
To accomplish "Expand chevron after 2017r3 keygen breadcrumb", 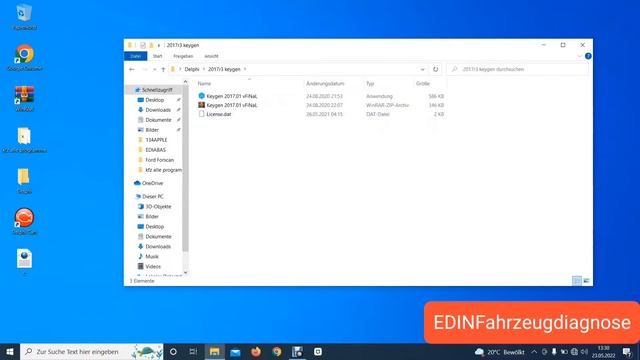I will (x=245, y=69).
